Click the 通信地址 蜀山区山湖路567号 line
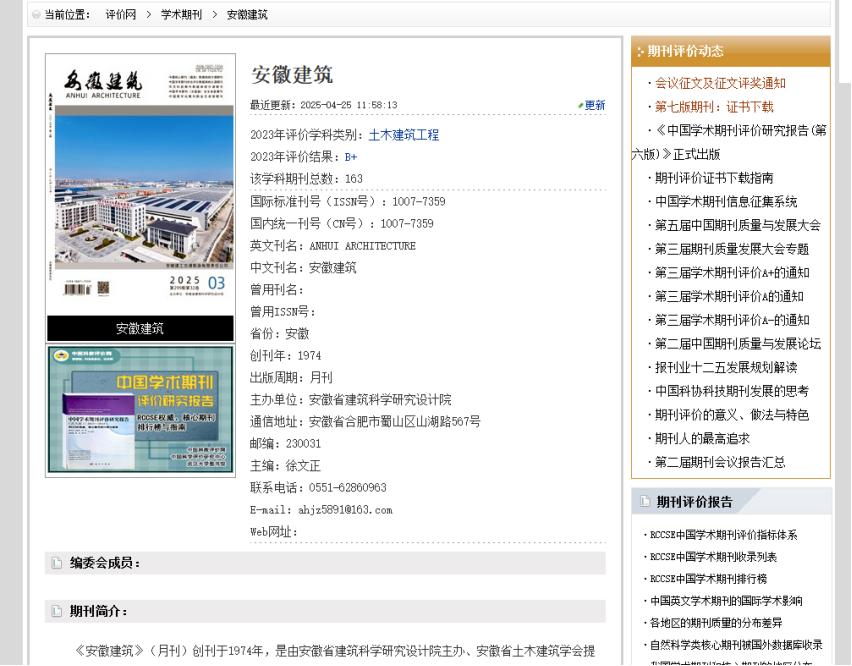Screen dimensions: 852x666 click(x=365, y=422)
